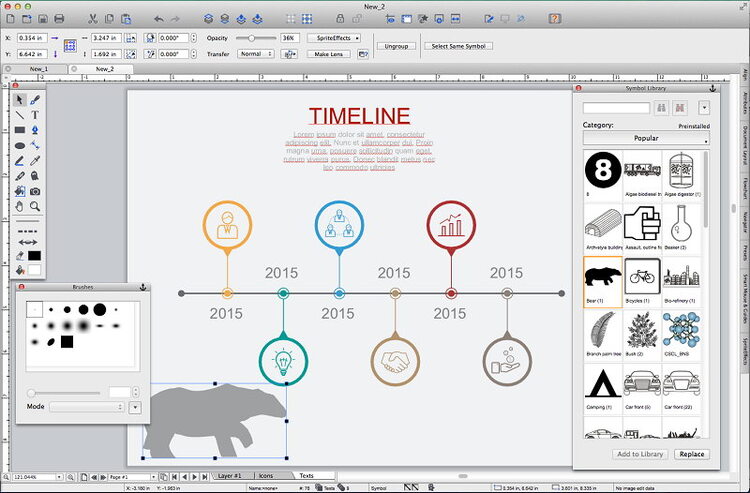Open Help with the question mark icon
The image size is (750, 493).
pos(554,18)
